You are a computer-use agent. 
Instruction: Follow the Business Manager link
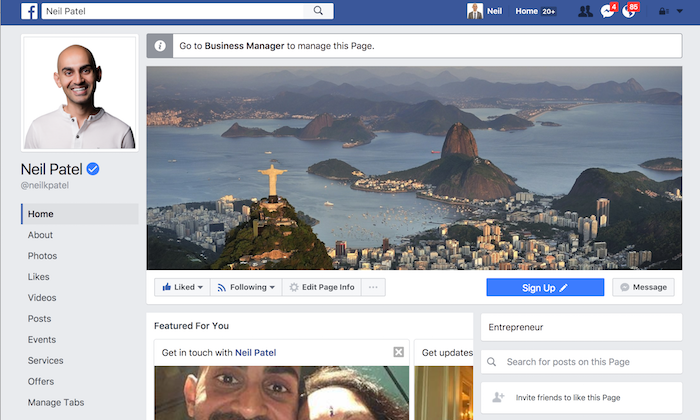pyautogui.click(x=245, y=46)
